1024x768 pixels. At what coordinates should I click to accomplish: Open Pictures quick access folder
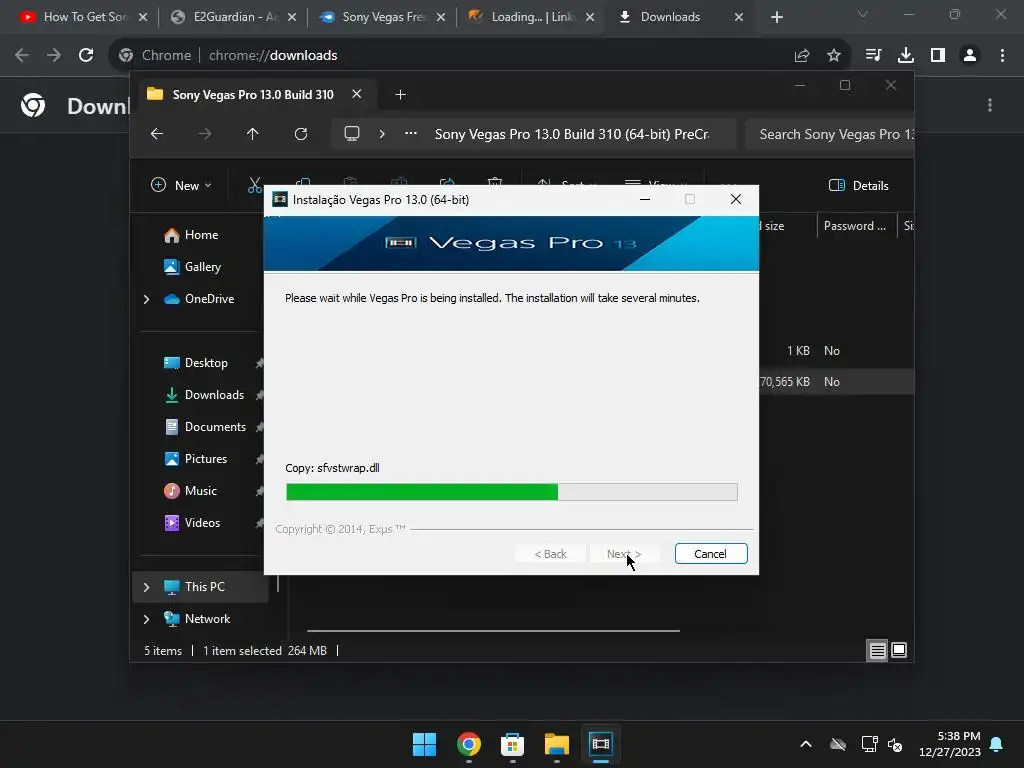(x=206, y=459)
